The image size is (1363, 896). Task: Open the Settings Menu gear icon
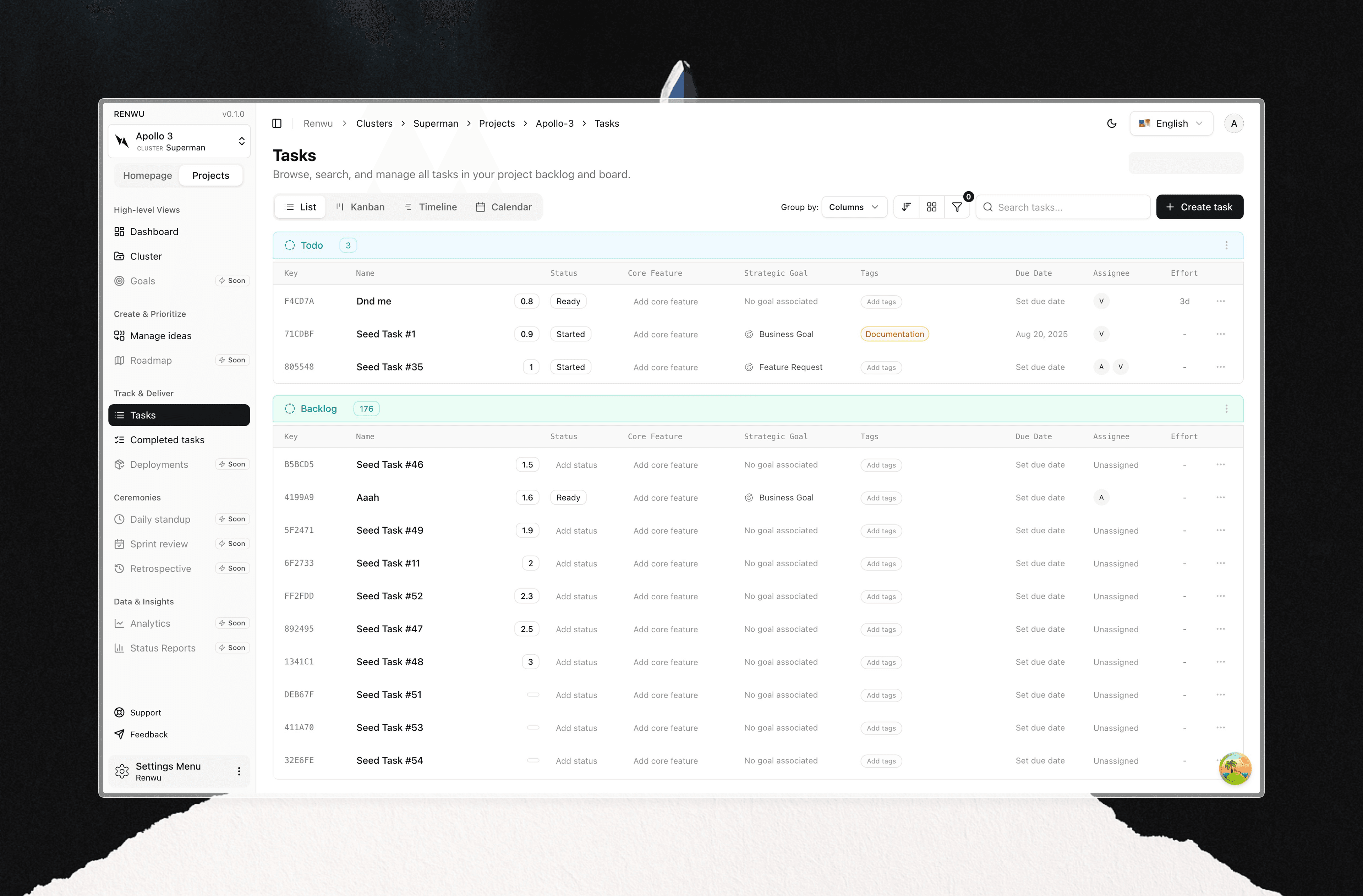(121, 771)
